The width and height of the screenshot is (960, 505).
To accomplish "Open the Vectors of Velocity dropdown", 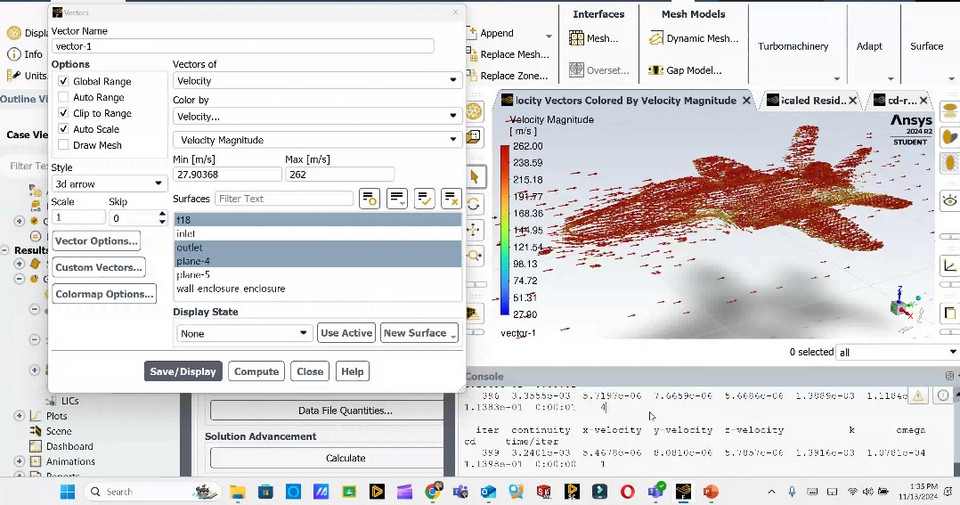I will (317, 81).
